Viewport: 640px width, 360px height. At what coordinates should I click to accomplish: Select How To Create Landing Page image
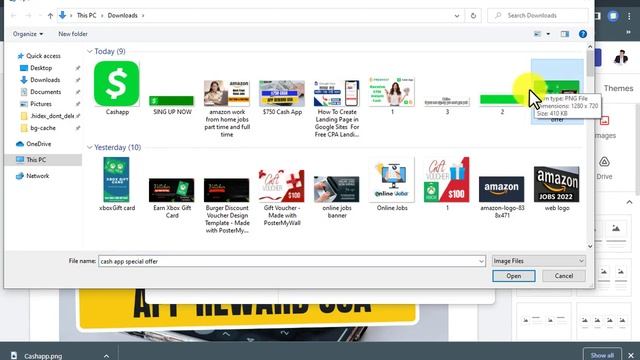tap(337, 108)
